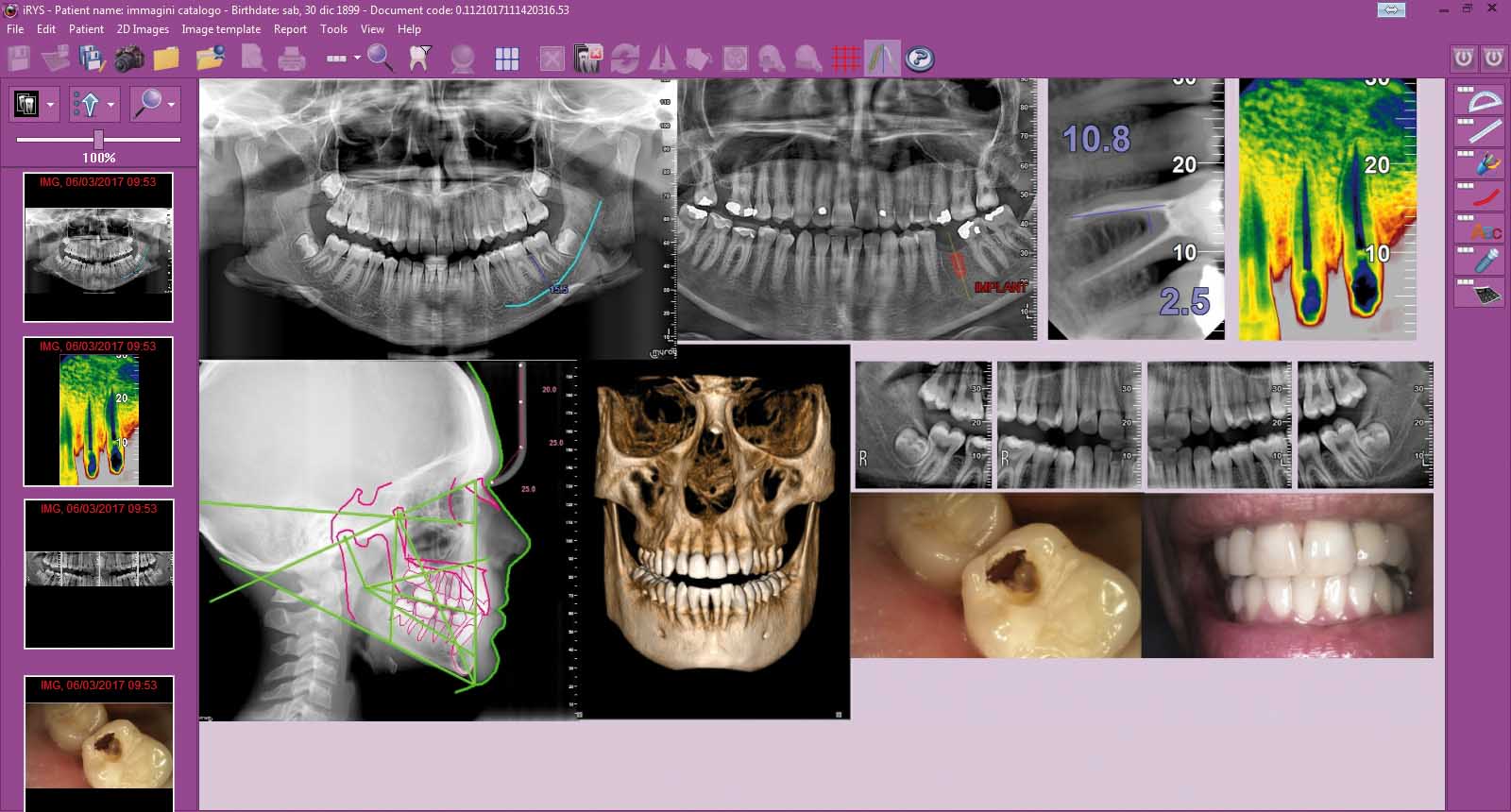Click the image grid layout icon
Screen dimensions: 1511x812
(507, 59)
